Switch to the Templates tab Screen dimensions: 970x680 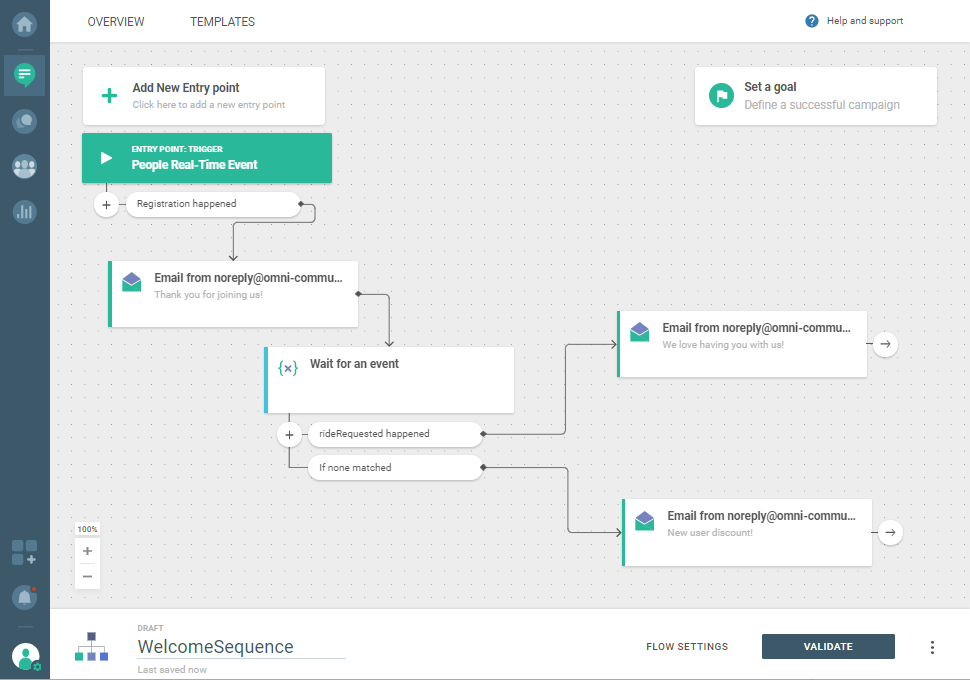[222, 22]
